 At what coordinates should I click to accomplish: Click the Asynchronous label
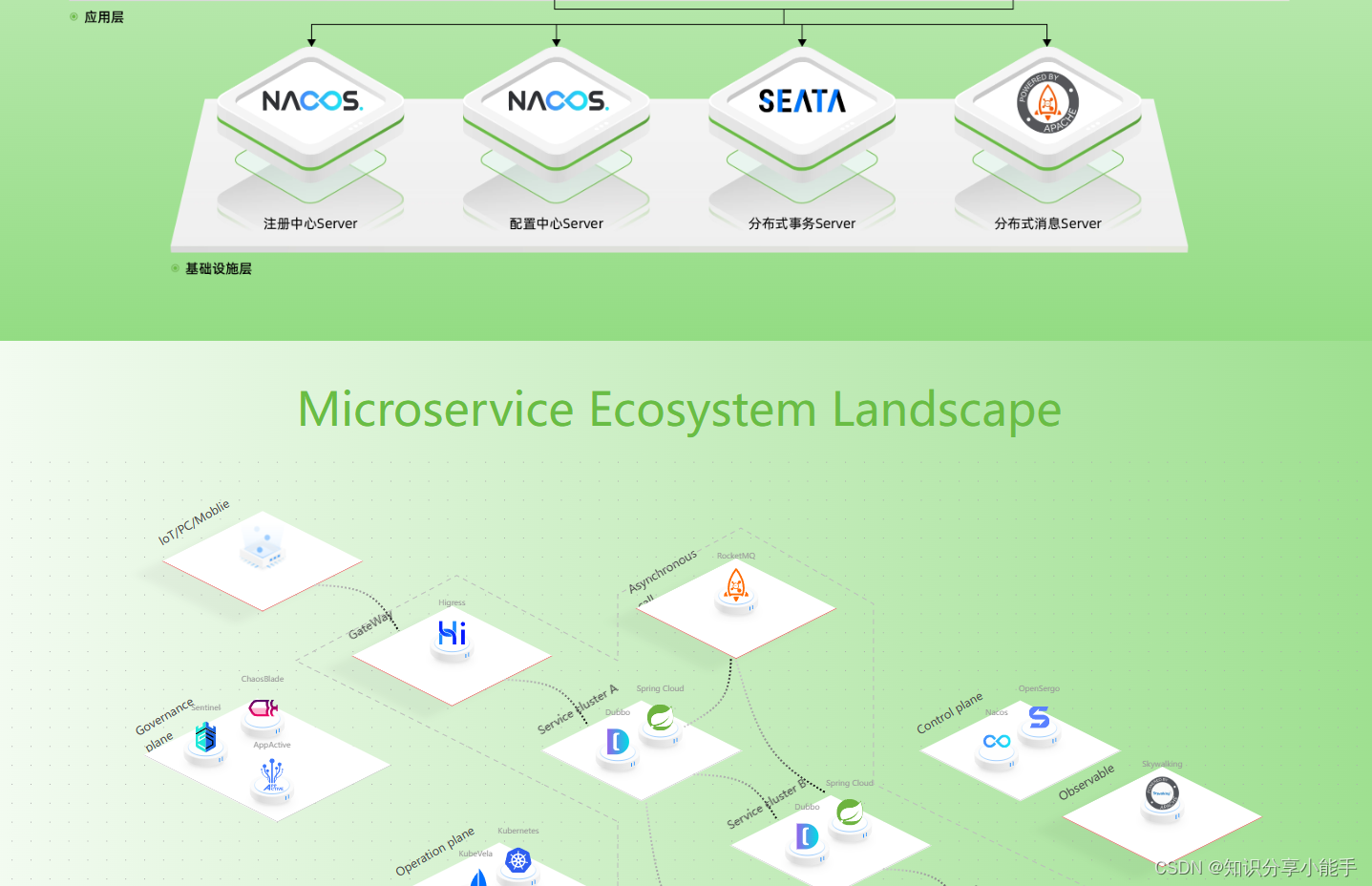point(663,570)
